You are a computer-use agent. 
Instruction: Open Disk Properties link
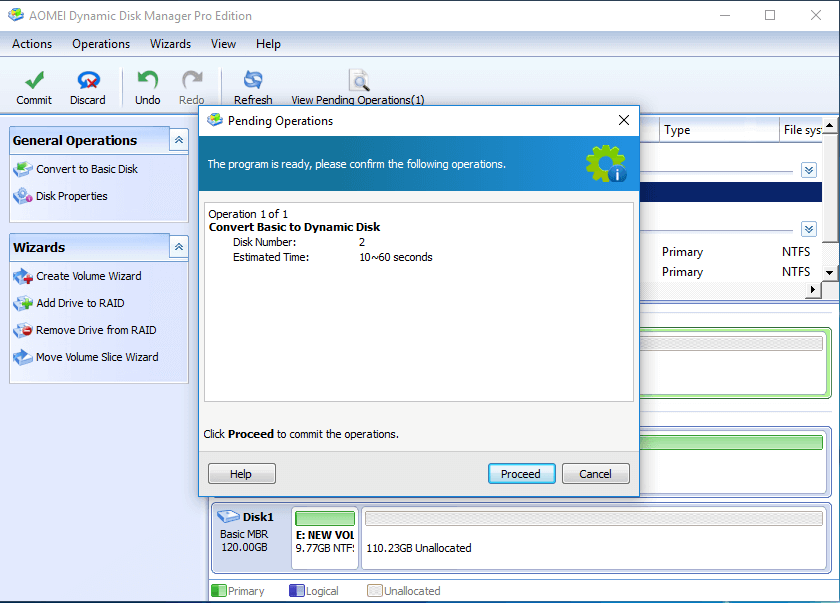[x=72, y=196]
